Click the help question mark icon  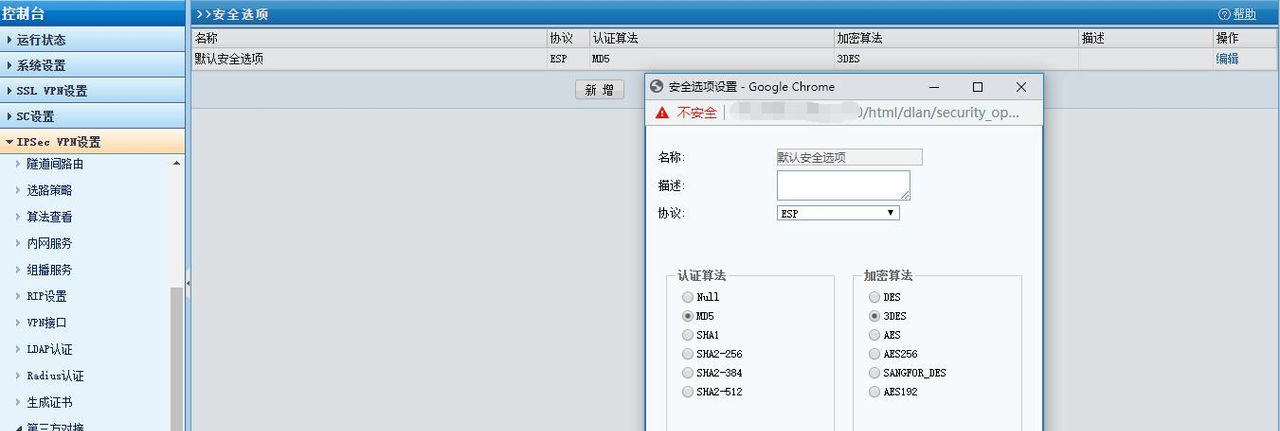[1224, 14]
